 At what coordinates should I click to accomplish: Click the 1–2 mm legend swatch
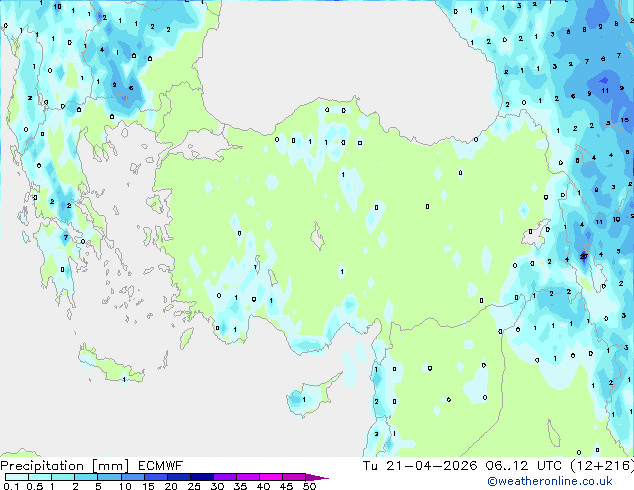point(63,477)
